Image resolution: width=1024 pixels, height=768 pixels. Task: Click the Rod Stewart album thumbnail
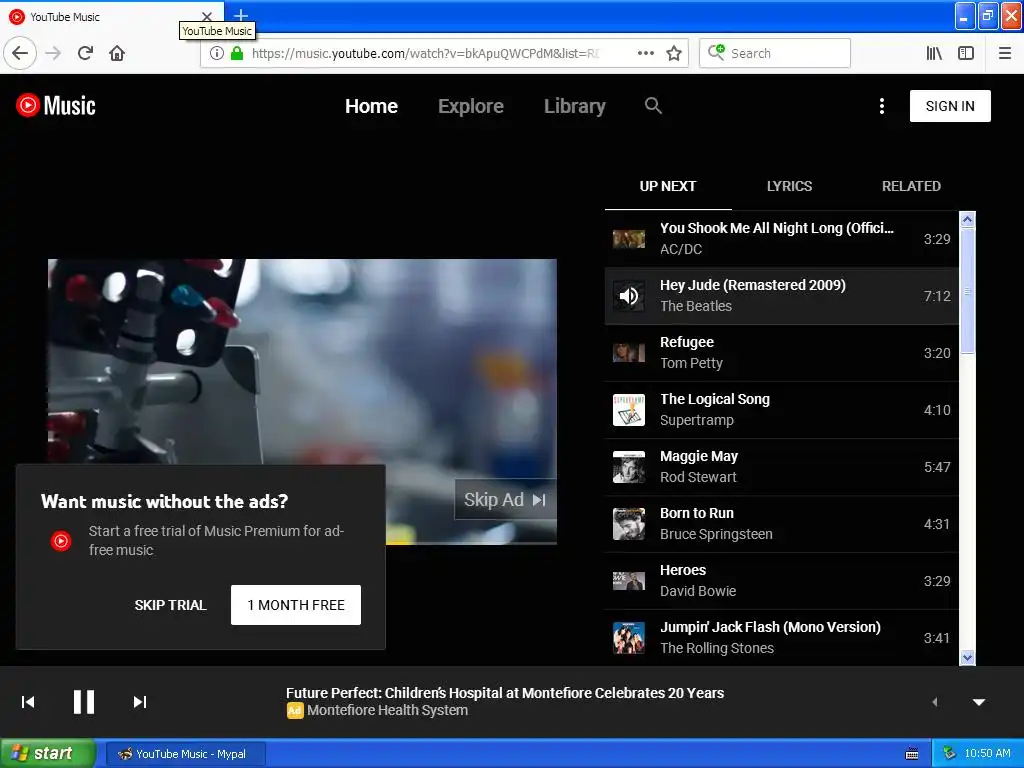(629, 467)
